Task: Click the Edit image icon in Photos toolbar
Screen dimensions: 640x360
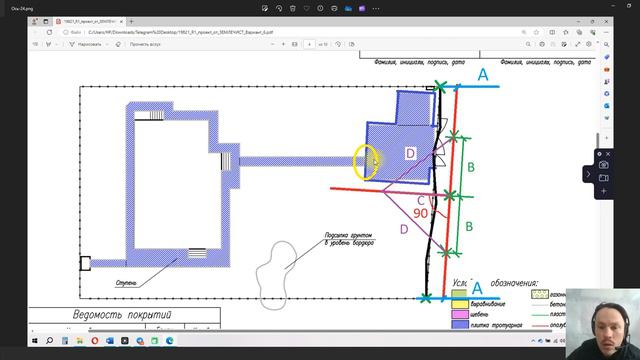Action: 265,8
